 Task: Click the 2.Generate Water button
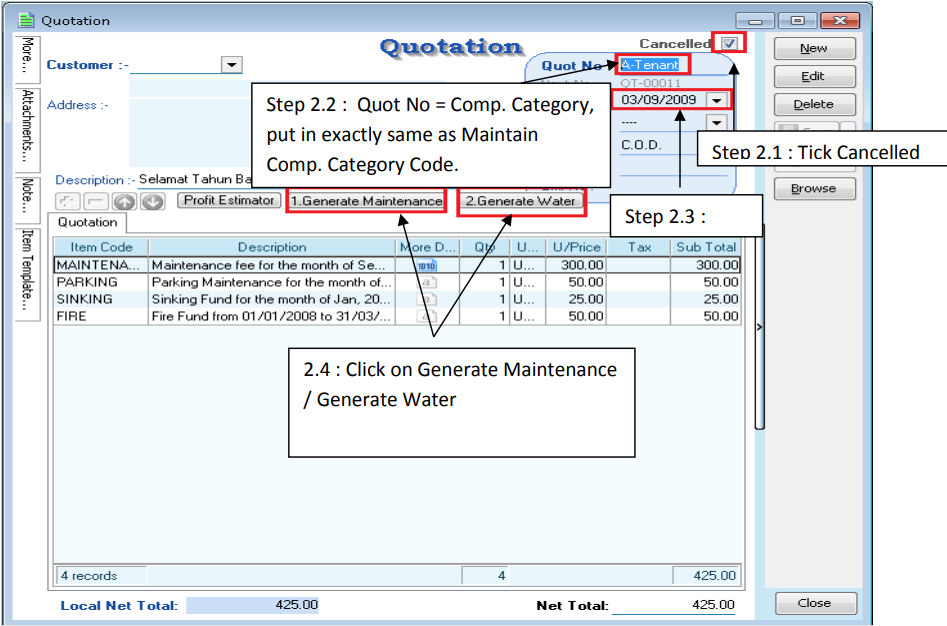(x=520, y=201)
